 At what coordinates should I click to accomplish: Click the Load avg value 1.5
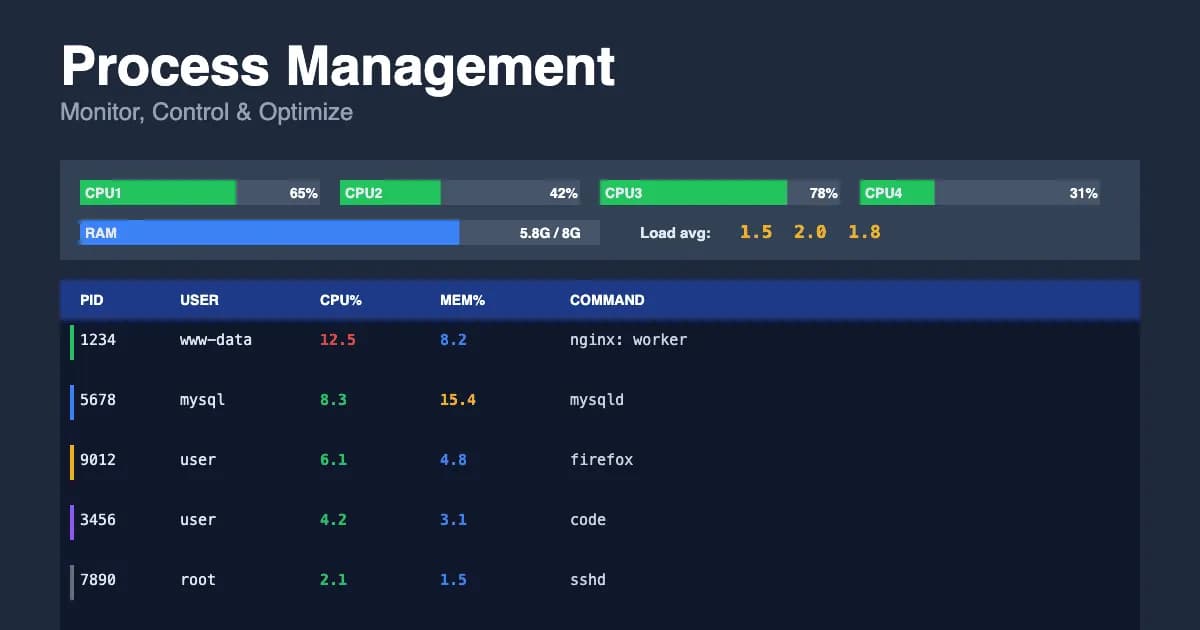755,231
